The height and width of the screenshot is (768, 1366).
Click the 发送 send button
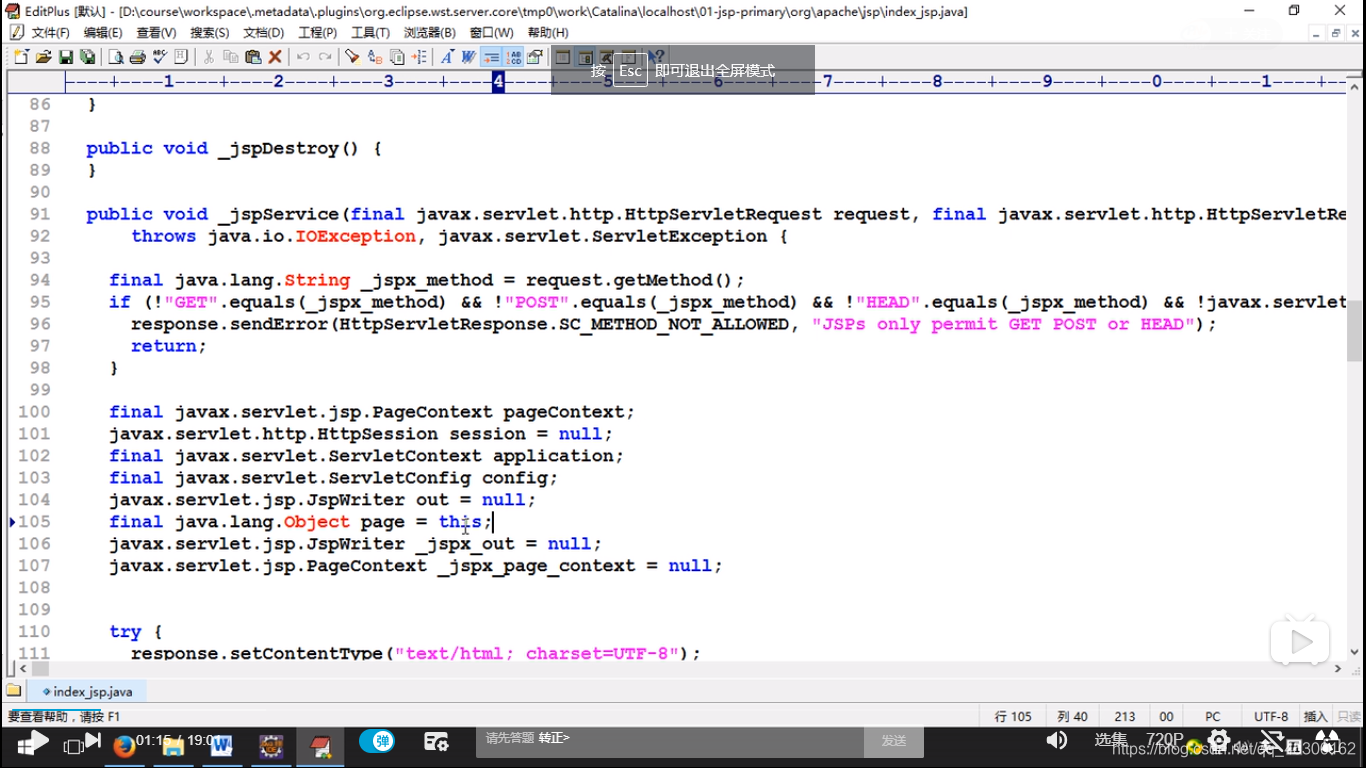coord(894,741)
